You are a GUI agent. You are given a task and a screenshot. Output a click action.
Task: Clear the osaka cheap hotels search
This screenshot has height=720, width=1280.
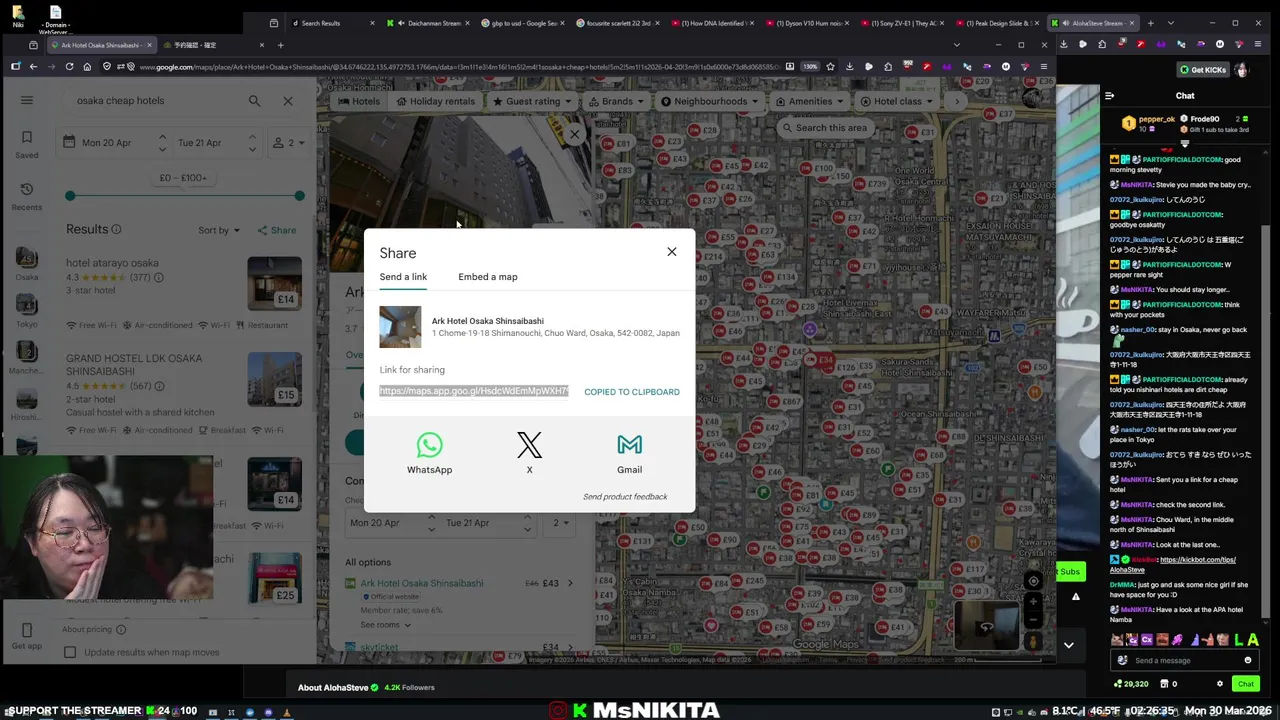point(288,101)
